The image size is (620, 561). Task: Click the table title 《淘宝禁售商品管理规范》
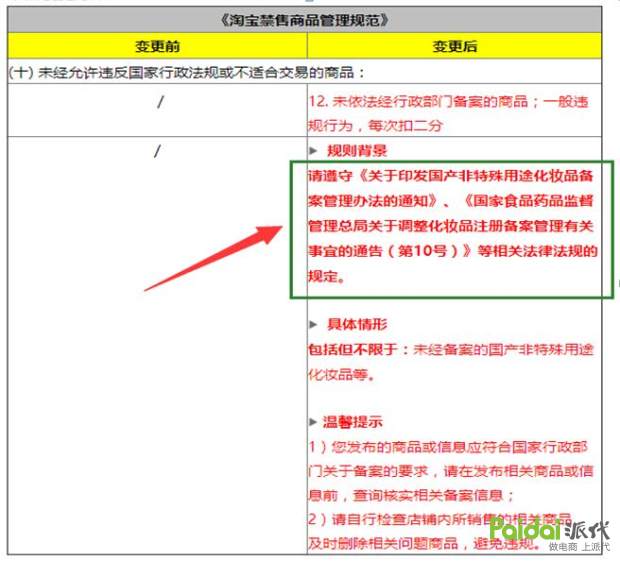[304, 20]
